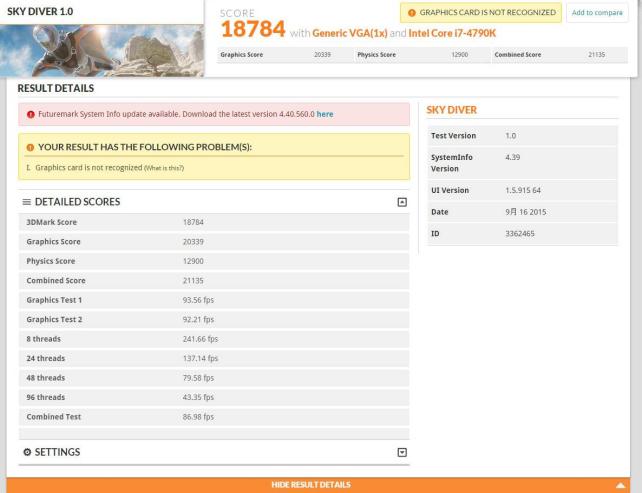Click the 241.66 fps value
This screenshot has width=642, height=493.
click(200, 339)
